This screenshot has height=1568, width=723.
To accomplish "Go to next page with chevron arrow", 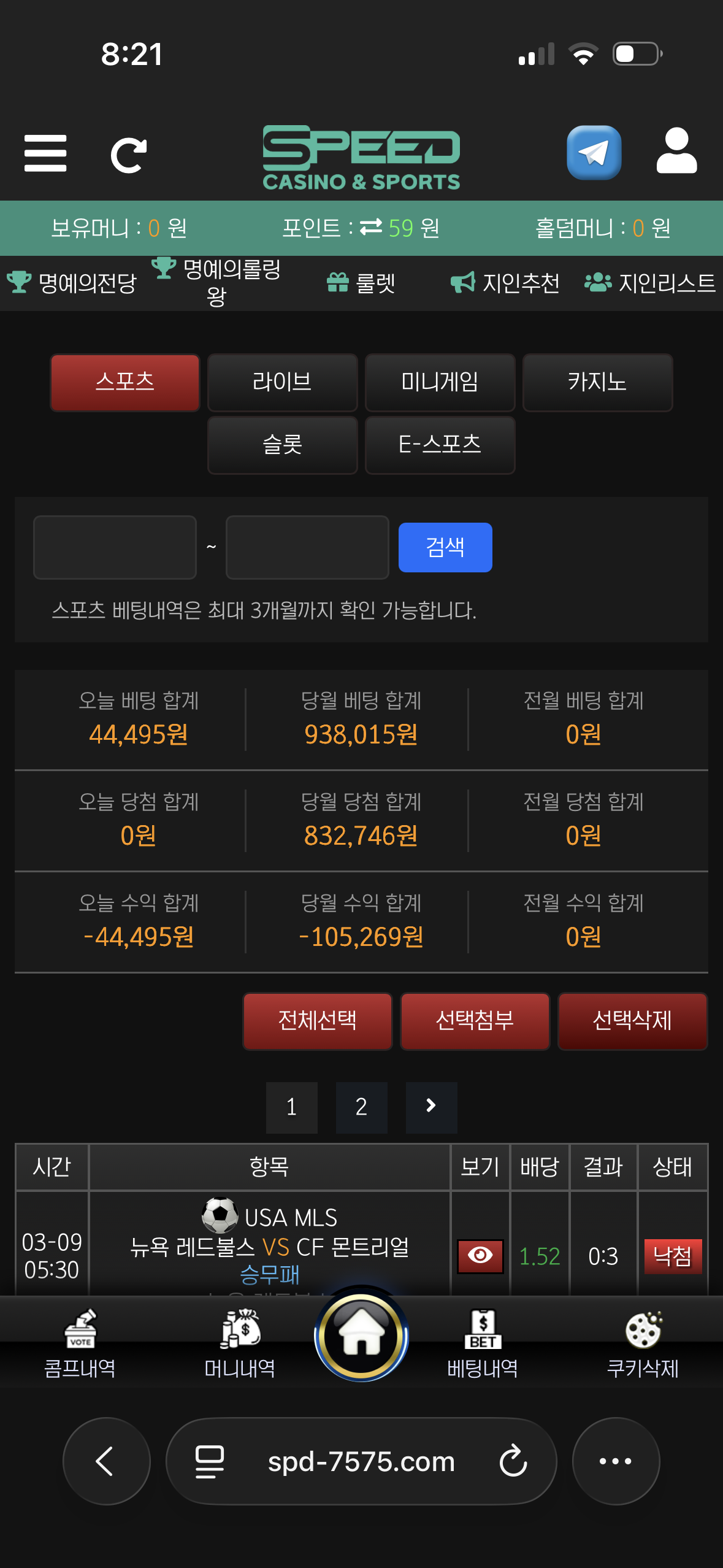I will coord(431,1106).
